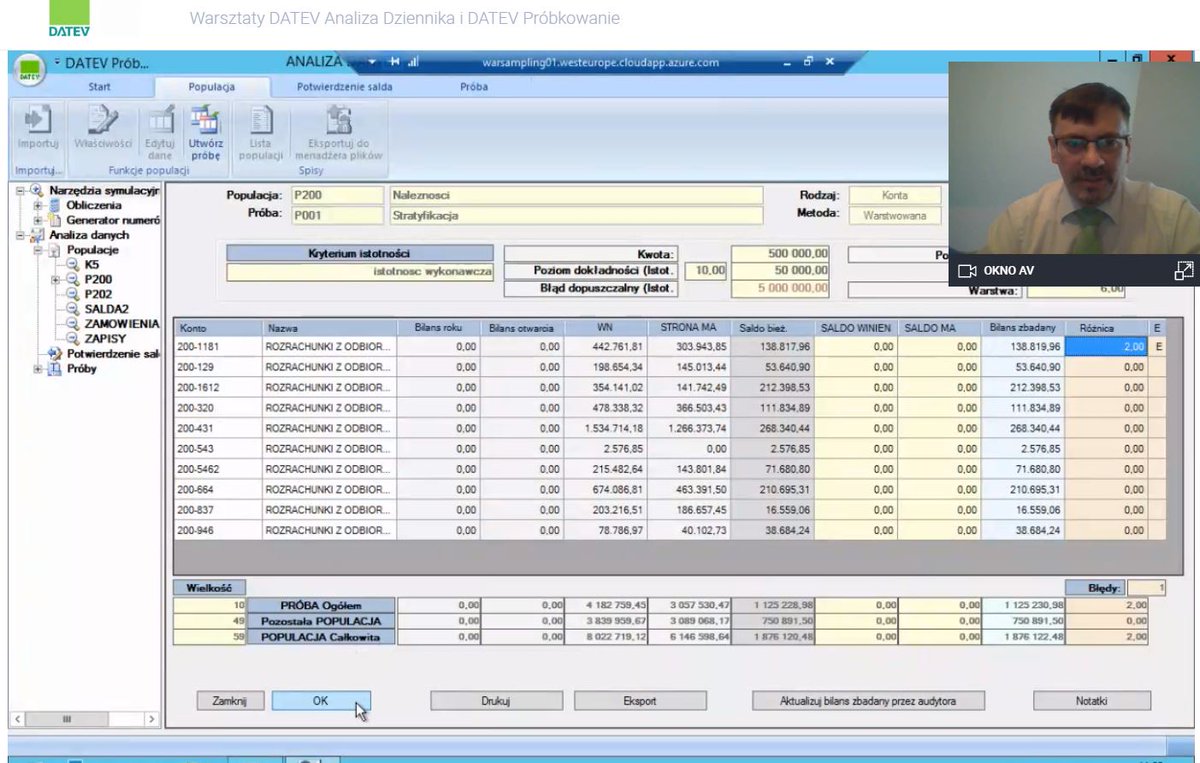This screenshot has width=1200, height=763.
Task: Open the Potwierdzenie salda ribbon tab
Action: pyautogui.click(x=345, y=87)
